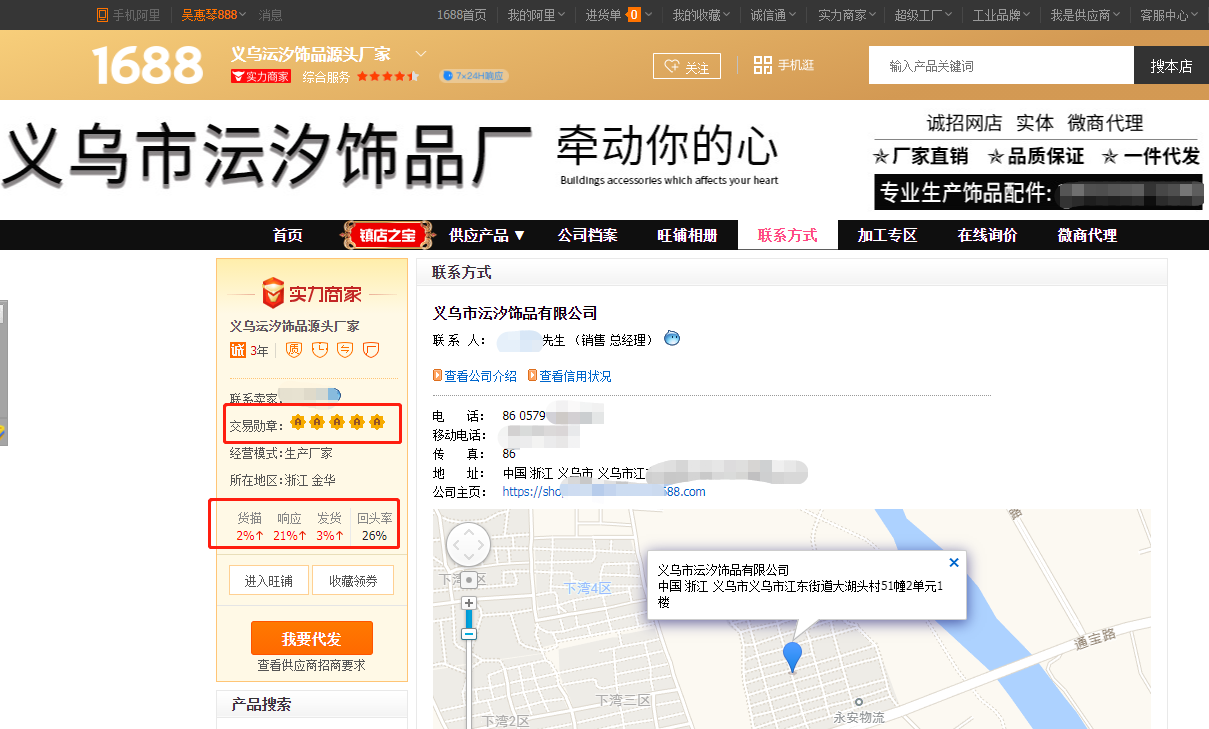Click the 进入旺铺 button
This screenshot has width=1209, height=729.
(x=269, y=580)
